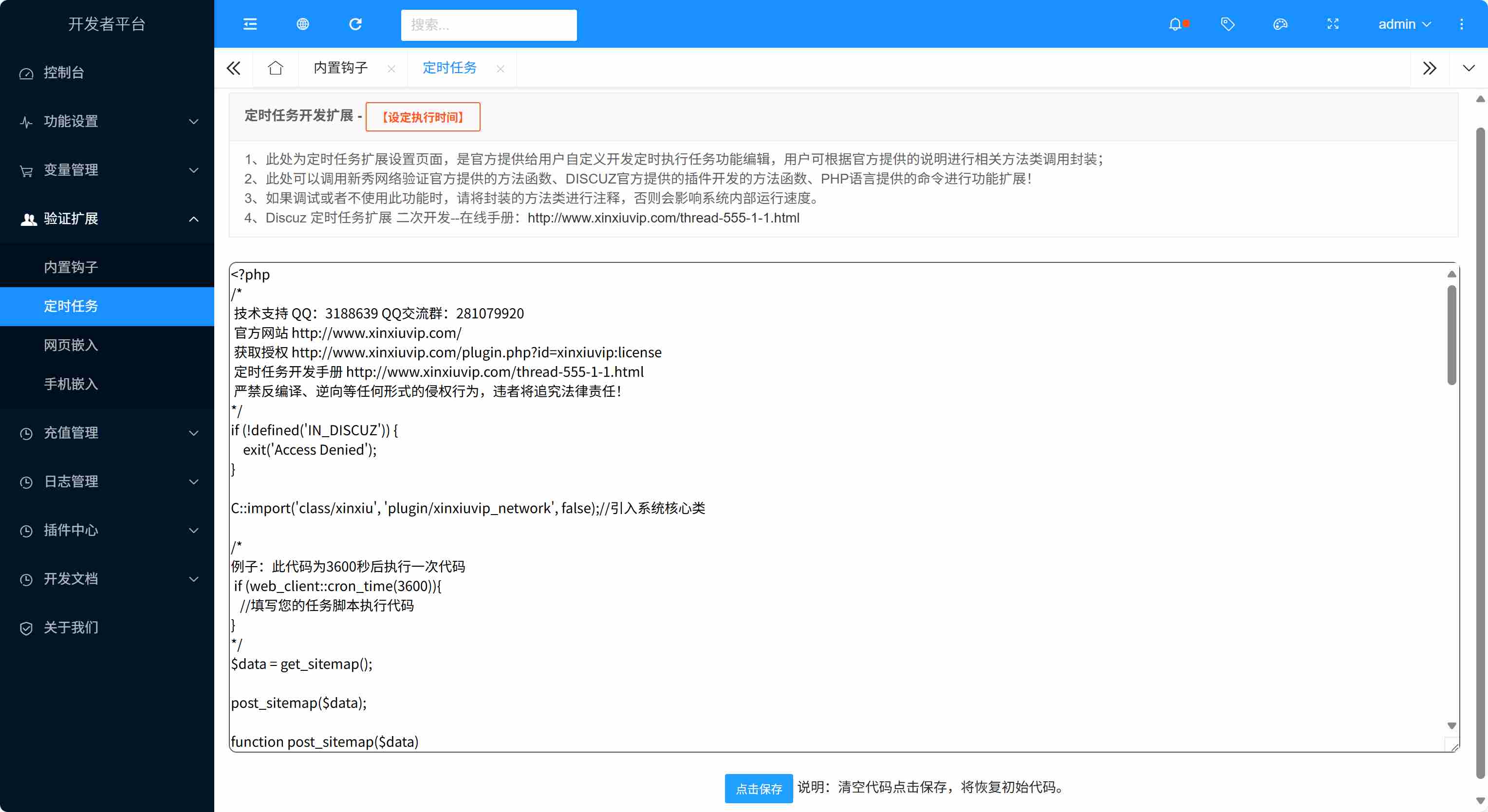
Task: Click the refresh page icon
Action: coord(356,24)
